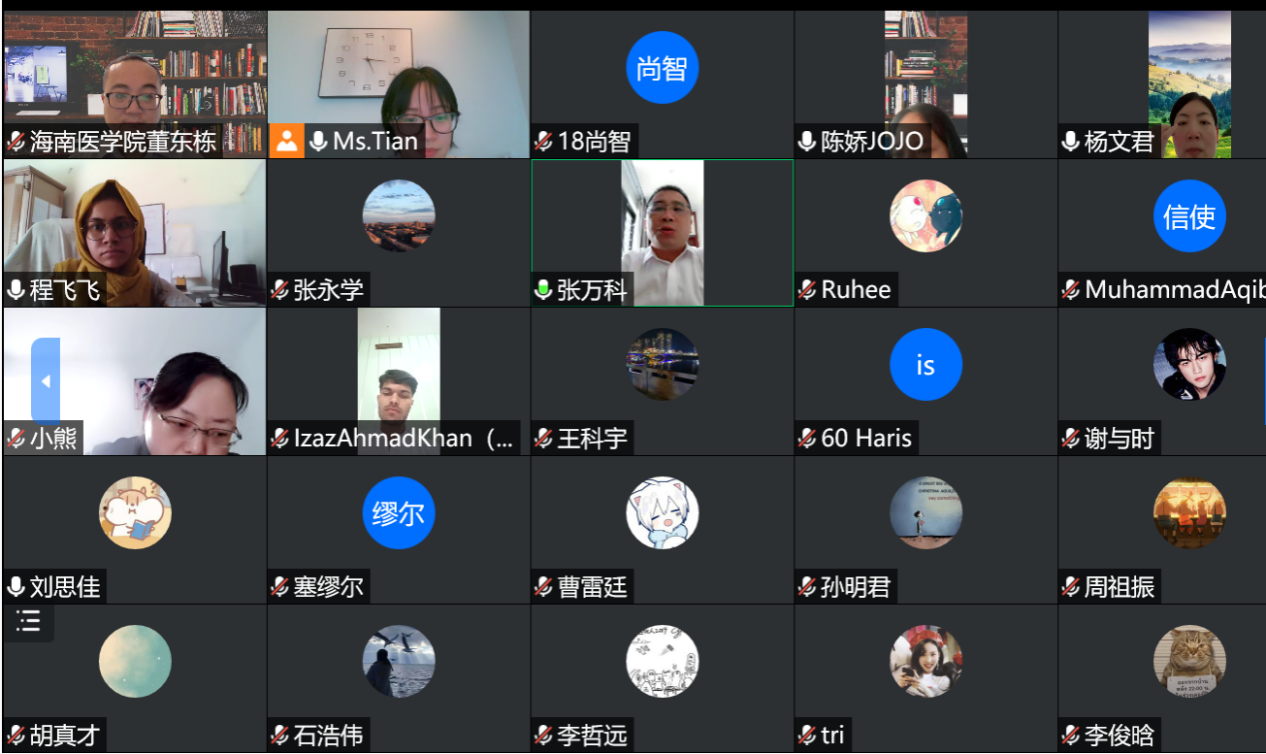This screenshot has height=754, width=1266.
Task: Expand the blue left-arrow side tab
Action: 45,381
